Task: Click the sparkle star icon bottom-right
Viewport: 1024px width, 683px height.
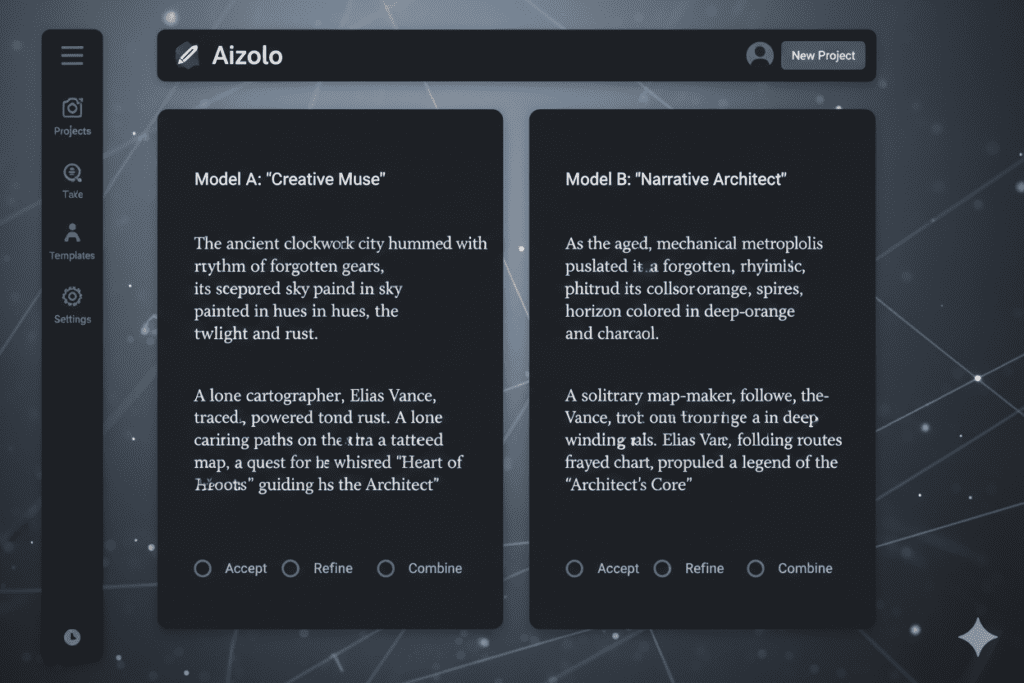Action: click(x=977, y=638)
